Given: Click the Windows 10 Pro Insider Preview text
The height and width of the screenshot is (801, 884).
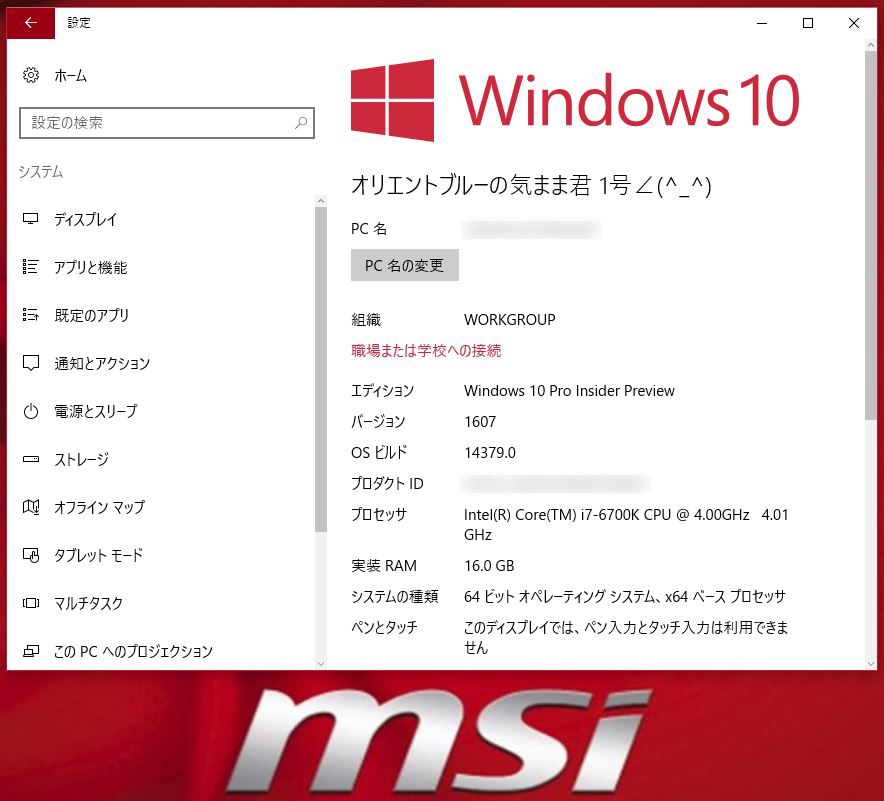Looking at the screenshot, I should [569, 391].
